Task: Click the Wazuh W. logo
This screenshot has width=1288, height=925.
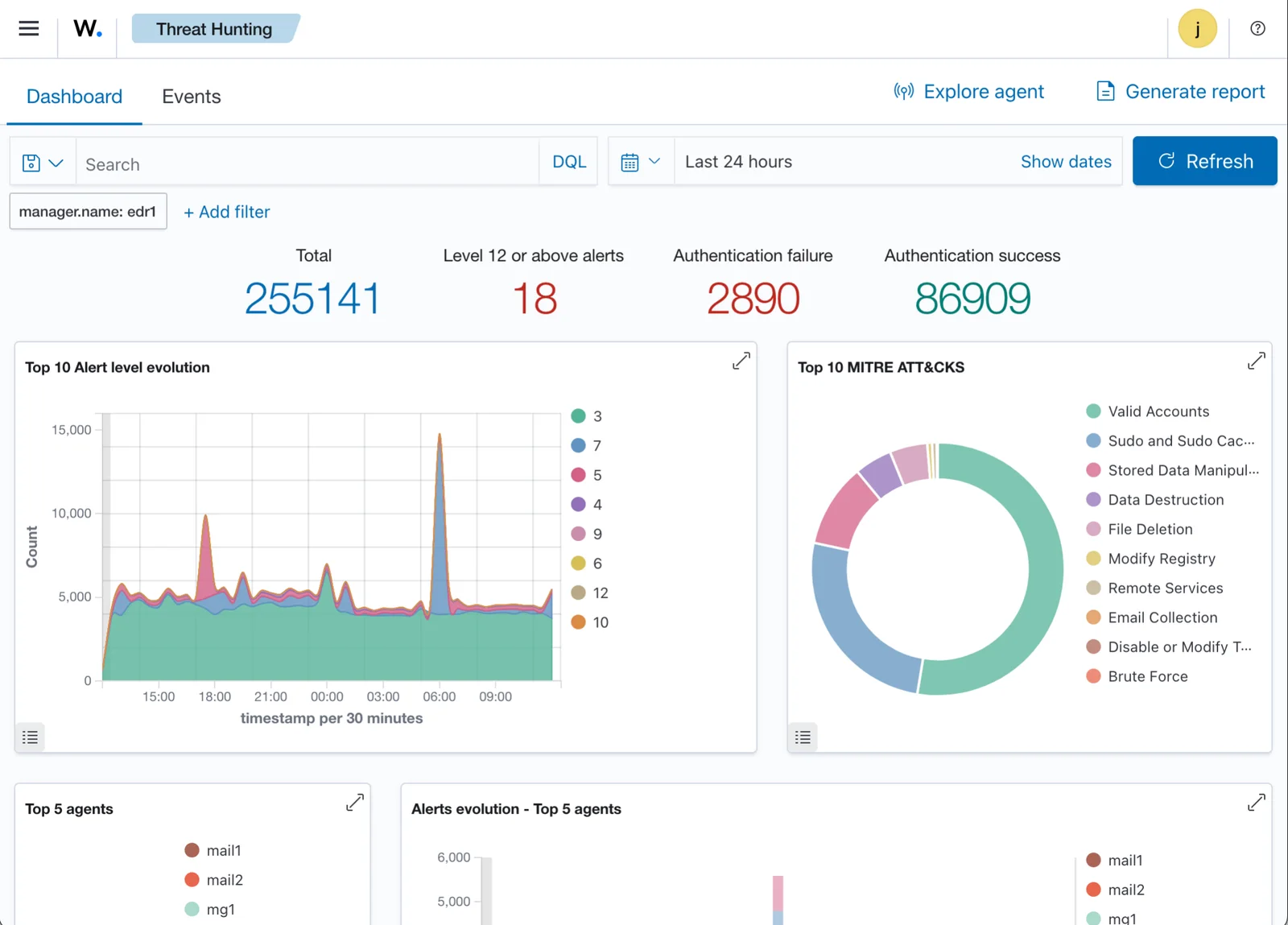Action: tap(87, 29)
